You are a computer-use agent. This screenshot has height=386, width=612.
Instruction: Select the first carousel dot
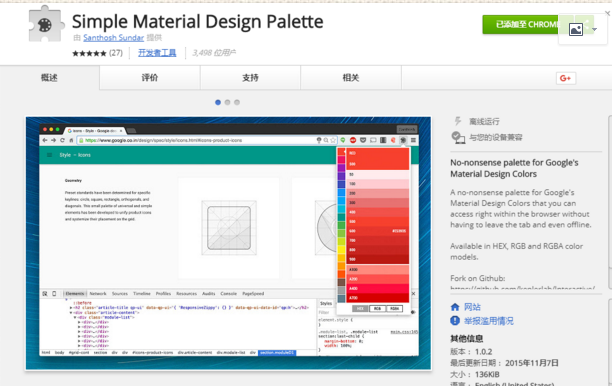tap(218, 102)
